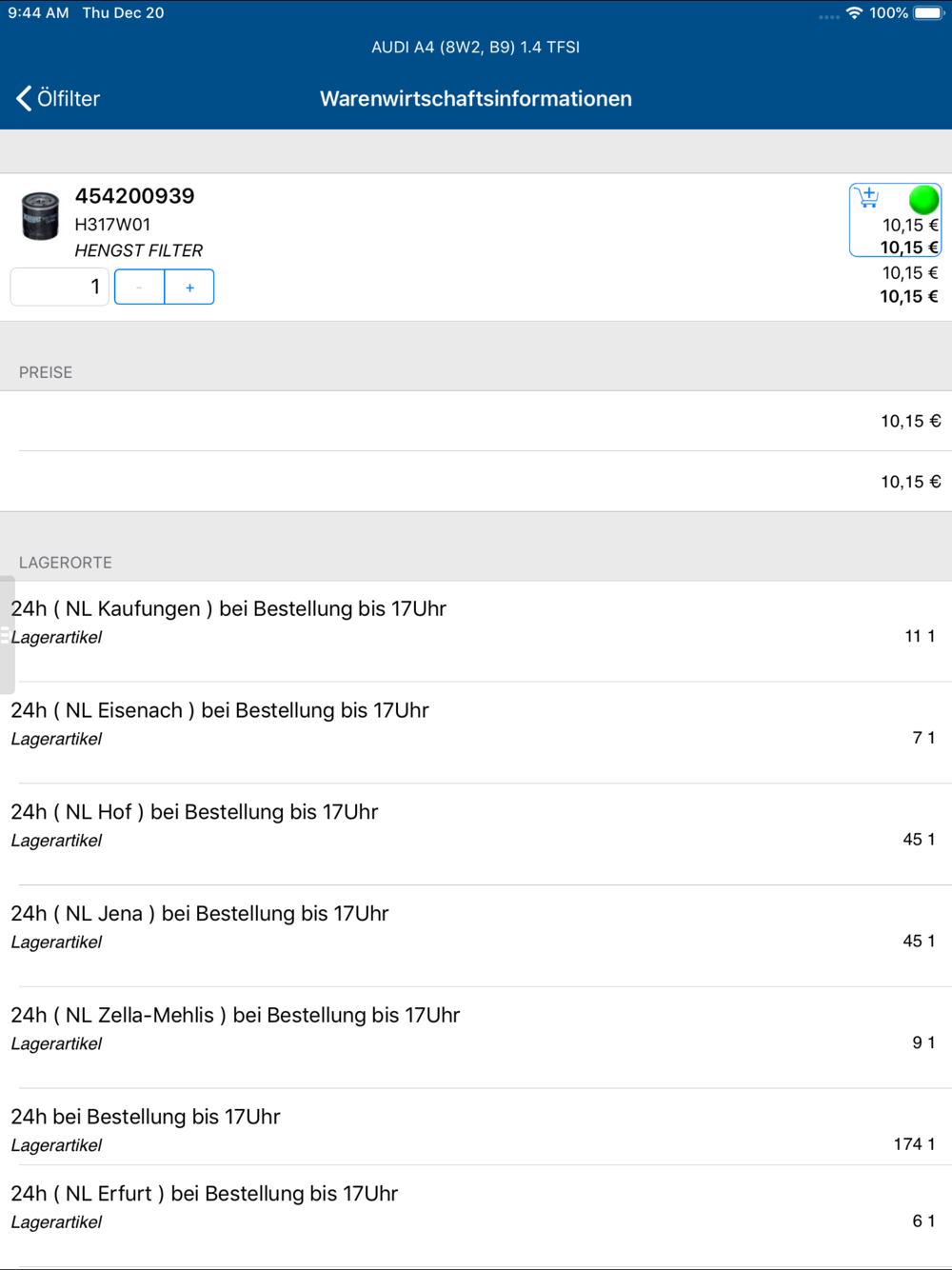Select the NL Hof warehouse row

point(476,835)
